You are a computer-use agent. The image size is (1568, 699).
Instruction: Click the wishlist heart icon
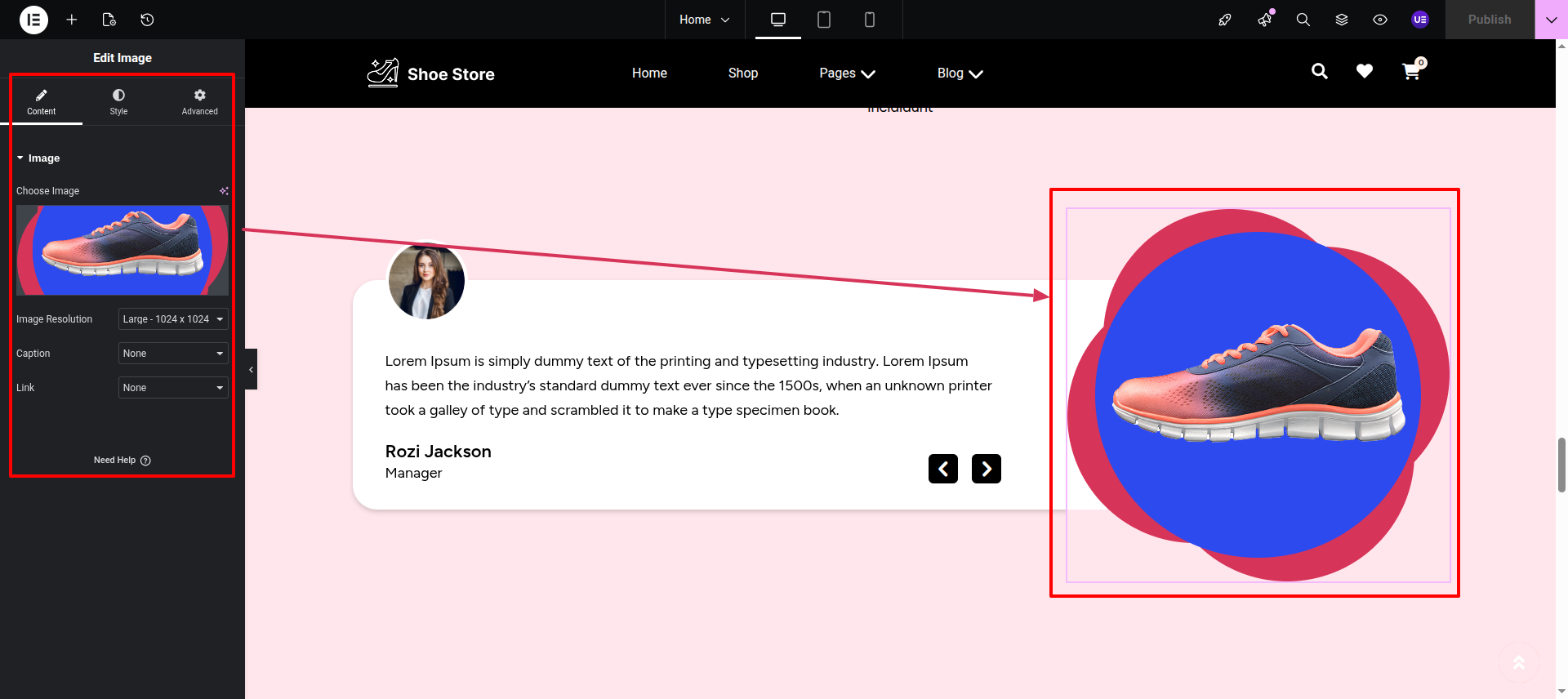pyautogui.click(x=1364, y=72)
